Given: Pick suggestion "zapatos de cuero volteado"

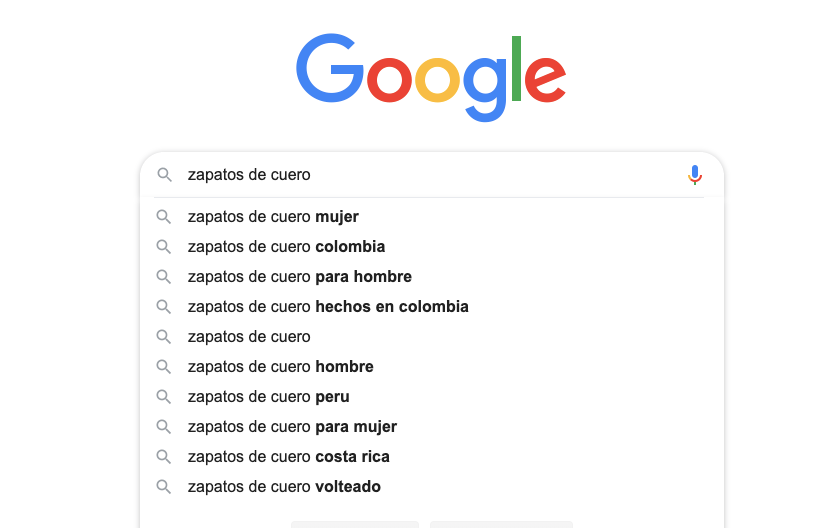Looking at the screenshot, I should click(284, 487).
